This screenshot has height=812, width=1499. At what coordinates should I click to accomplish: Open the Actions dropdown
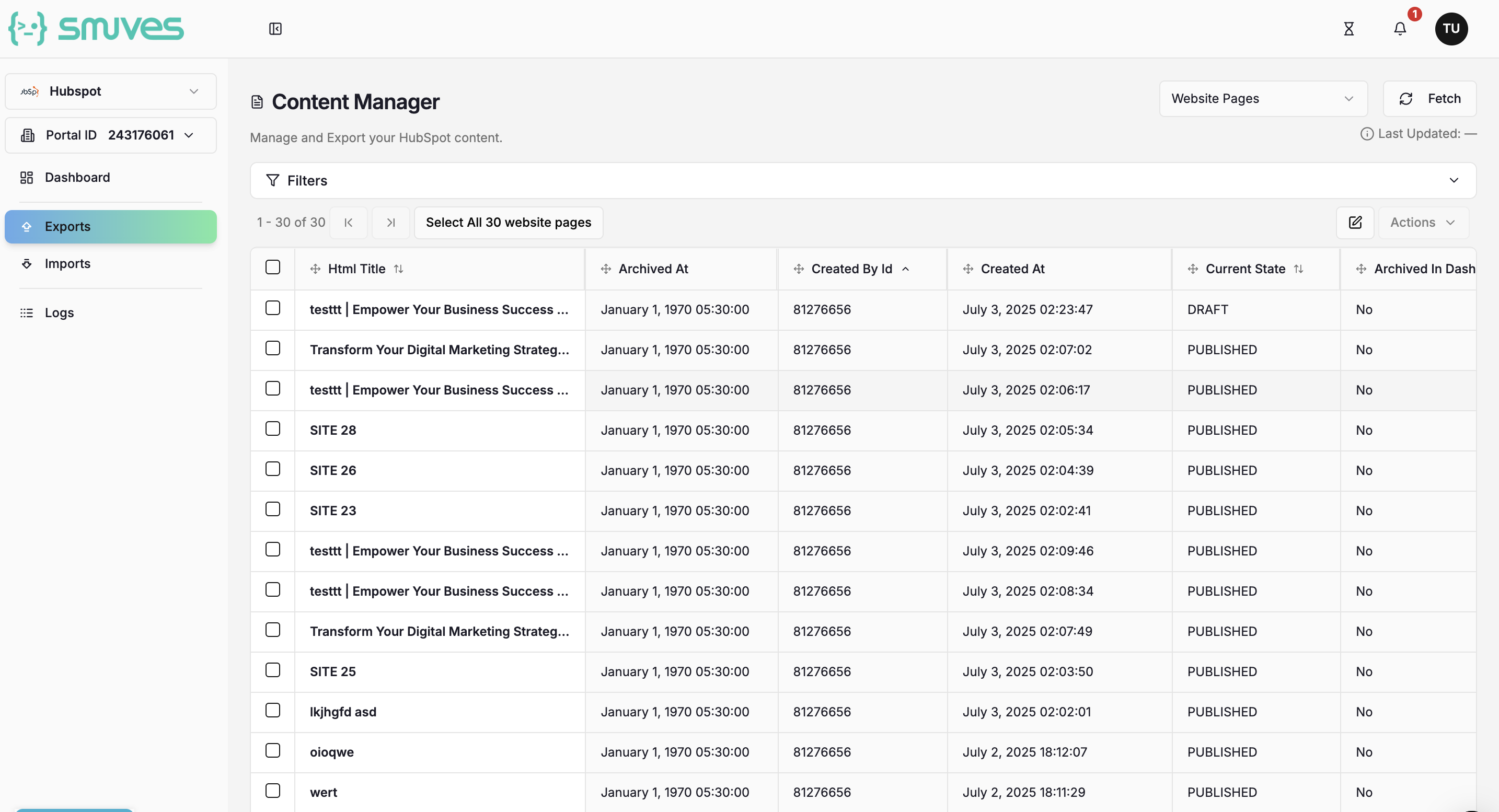coord(1423,222)
